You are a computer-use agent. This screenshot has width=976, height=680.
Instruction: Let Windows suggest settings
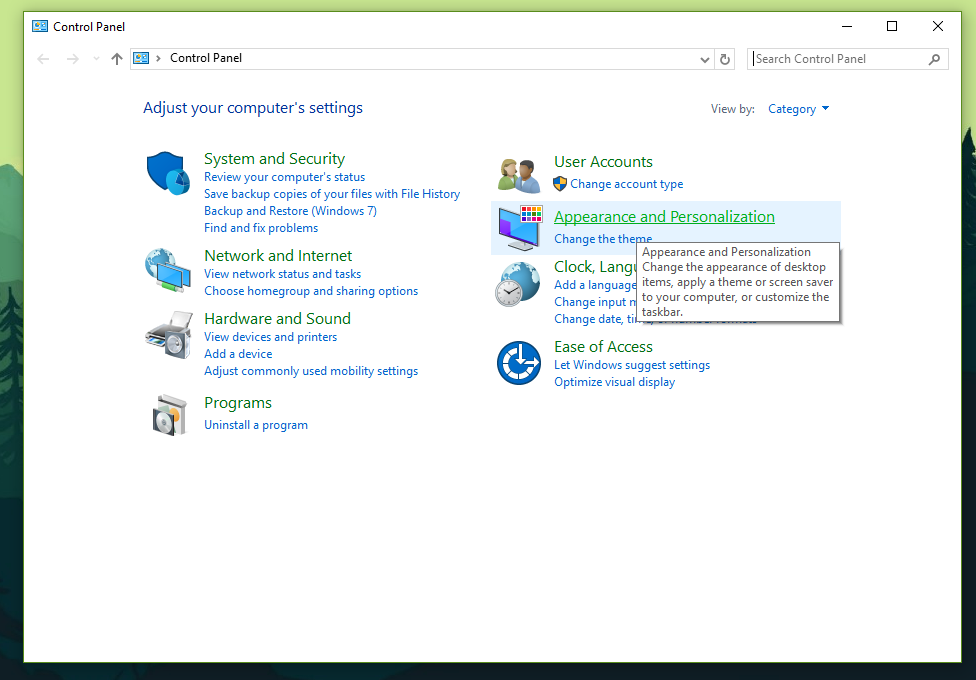[632, 365]
